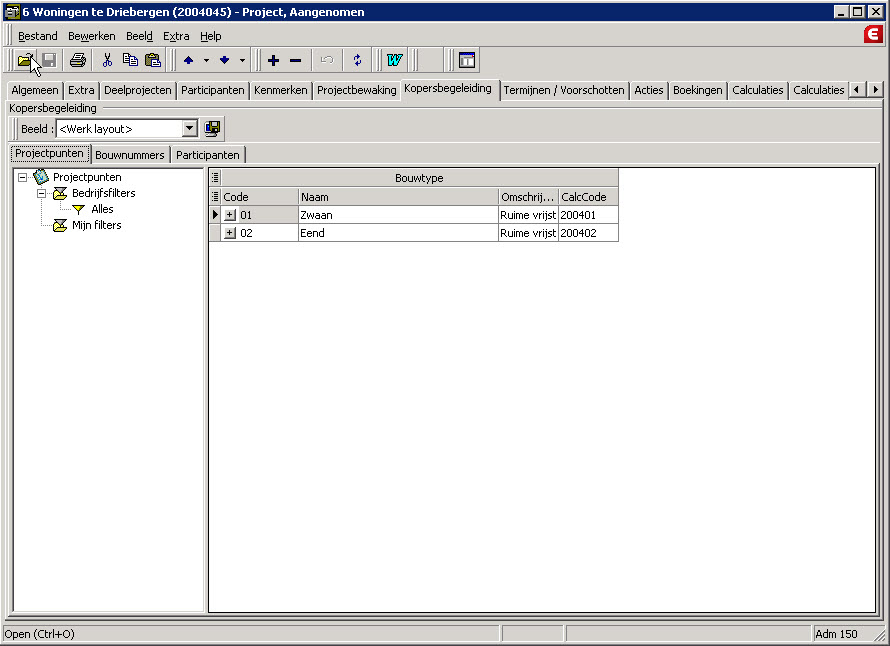Click the Save diskette toolbar icon
Screen dimensions: 890x646
(49, 60)
